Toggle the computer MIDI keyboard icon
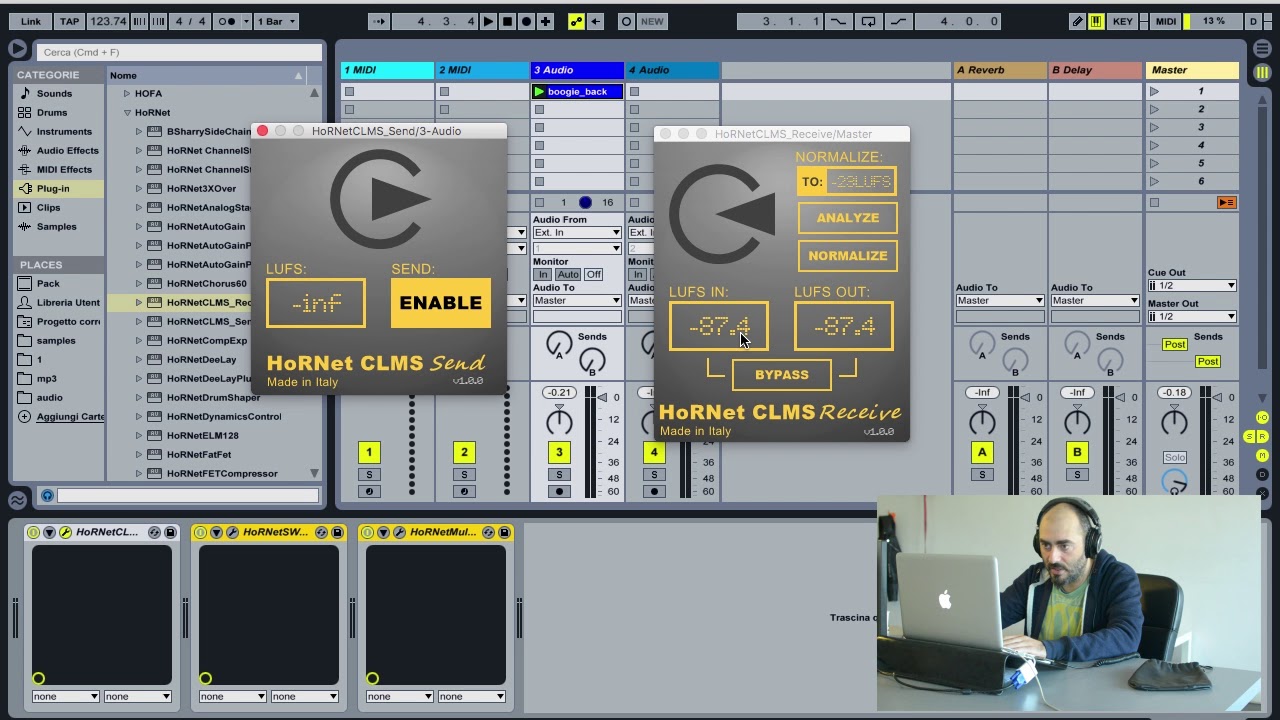This screenshot has width=1280, height=720. click(x=1097, y=21)
